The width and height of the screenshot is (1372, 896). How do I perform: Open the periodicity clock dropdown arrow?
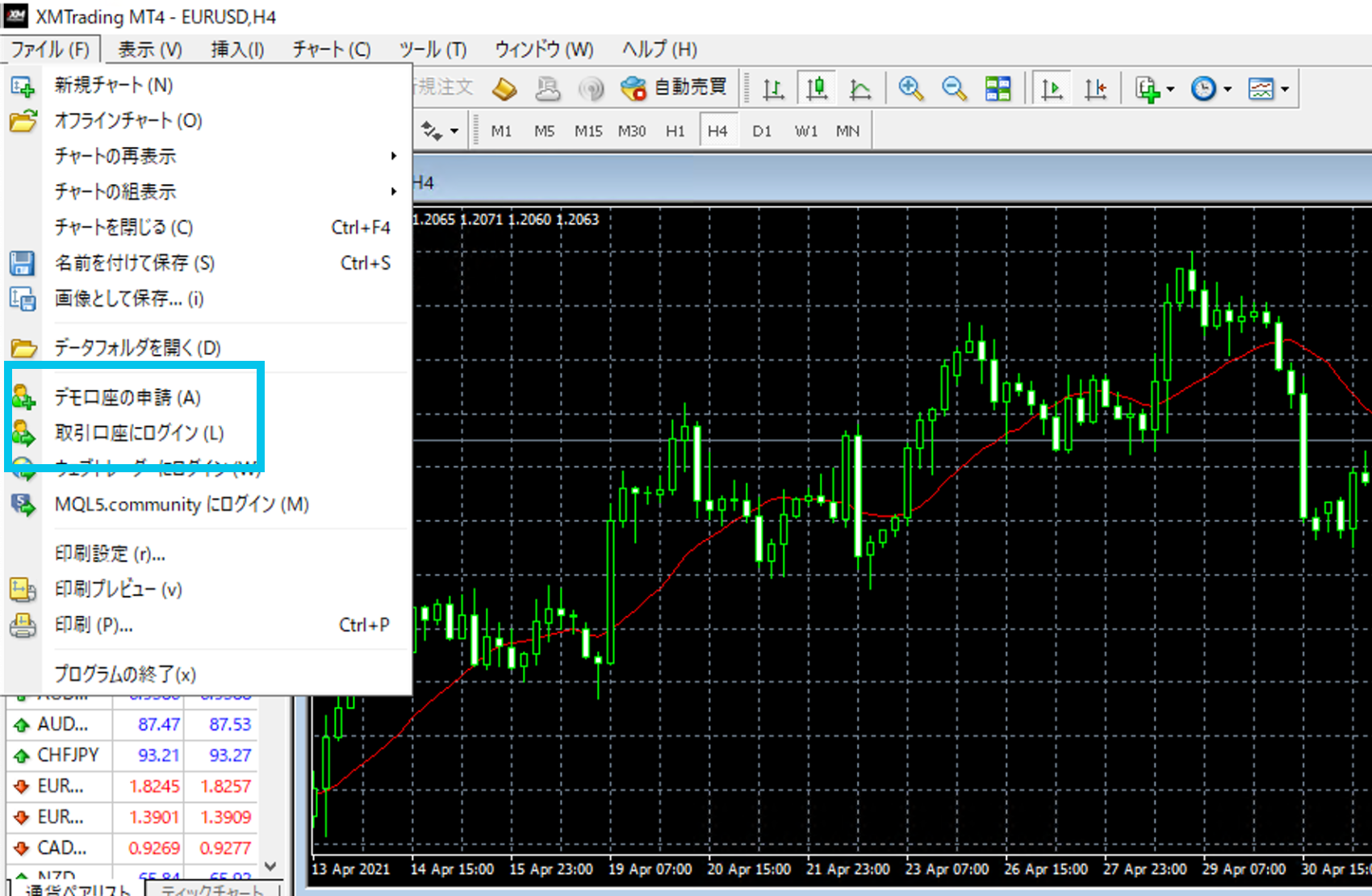click(1228, 89)
